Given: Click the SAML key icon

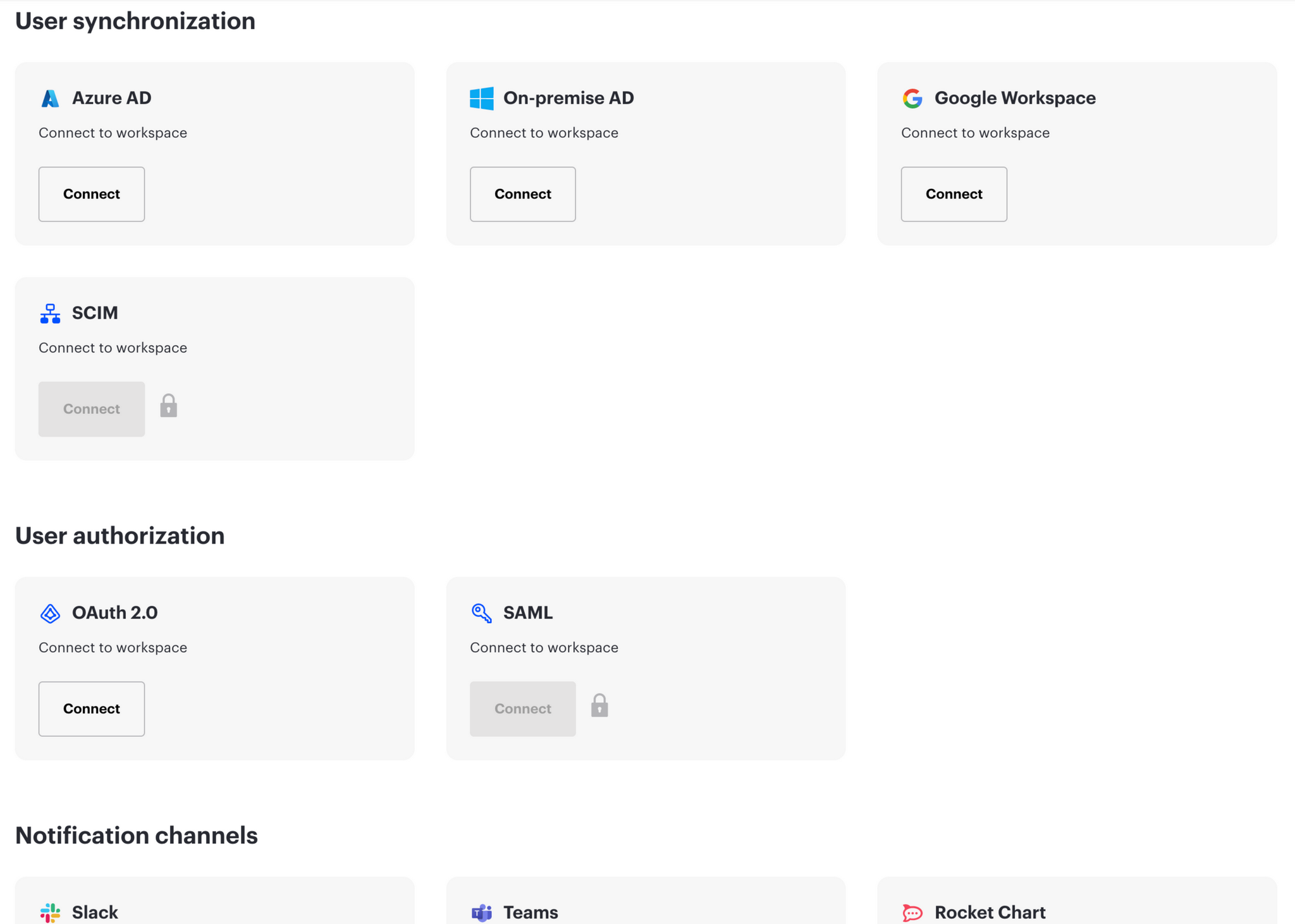Looking at the screenshot, I should (x=481, y=613).
